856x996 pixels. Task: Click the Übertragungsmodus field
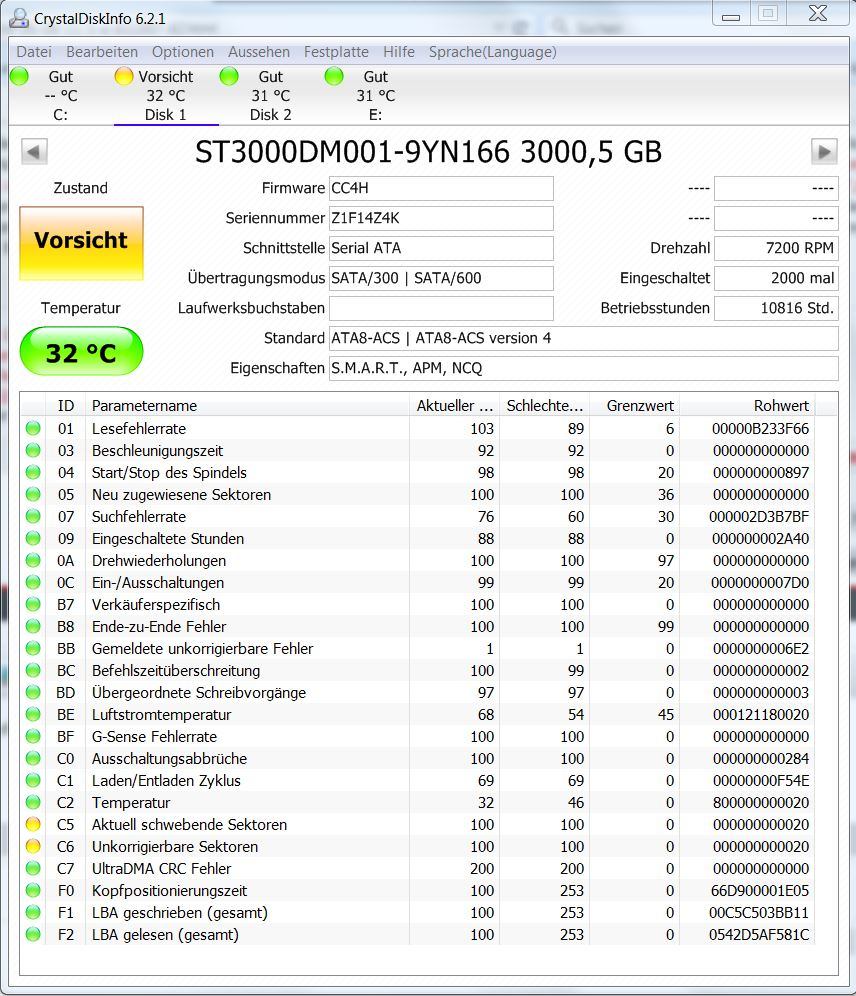441,278
